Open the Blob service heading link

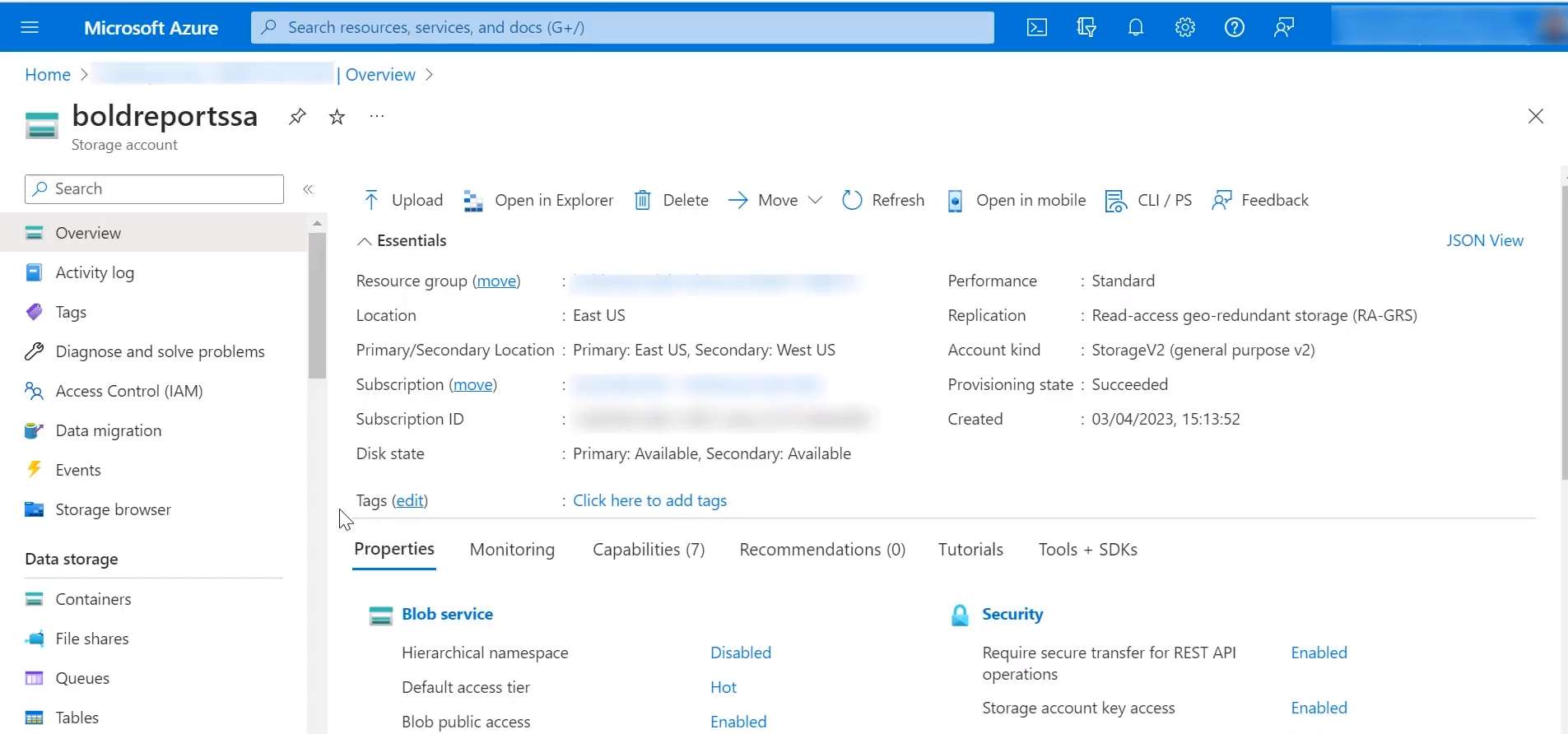447,614
